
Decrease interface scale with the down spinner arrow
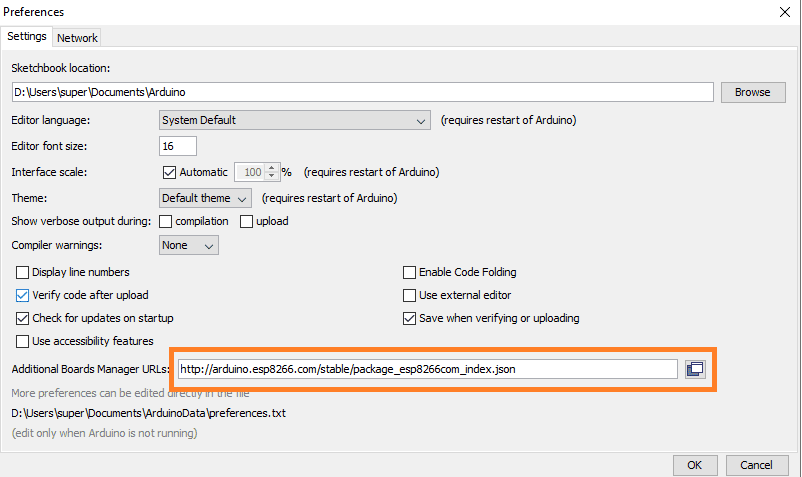[x=272, y=176]
